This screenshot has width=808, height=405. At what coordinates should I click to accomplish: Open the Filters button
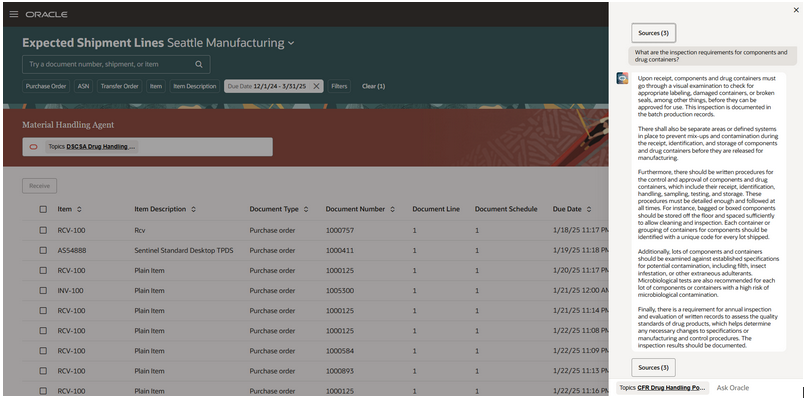coord(339,86)
